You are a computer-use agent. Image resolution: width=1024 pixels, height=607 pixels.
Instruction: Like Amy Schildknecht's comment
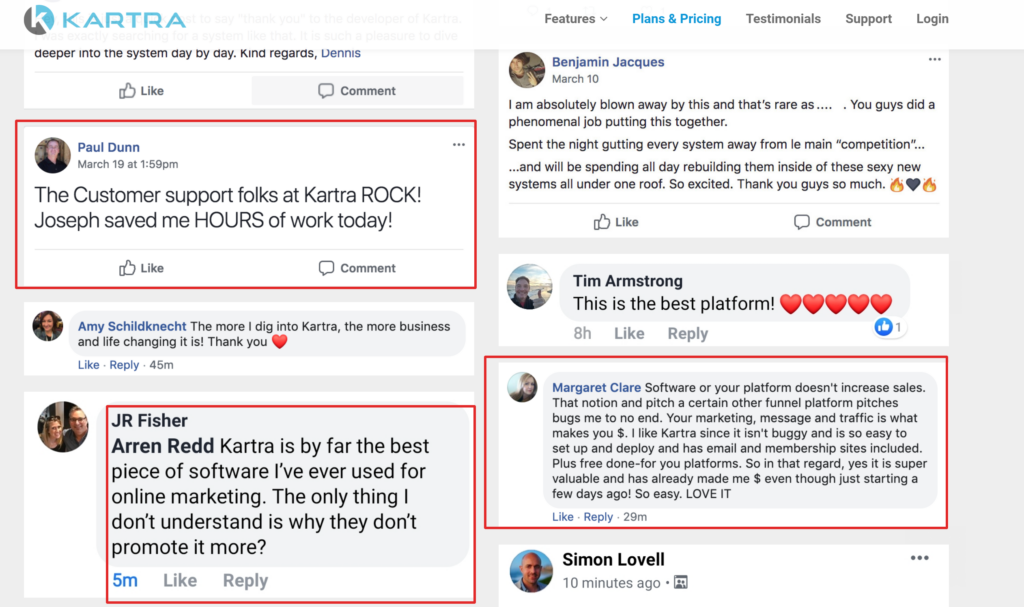pos(88,365)
